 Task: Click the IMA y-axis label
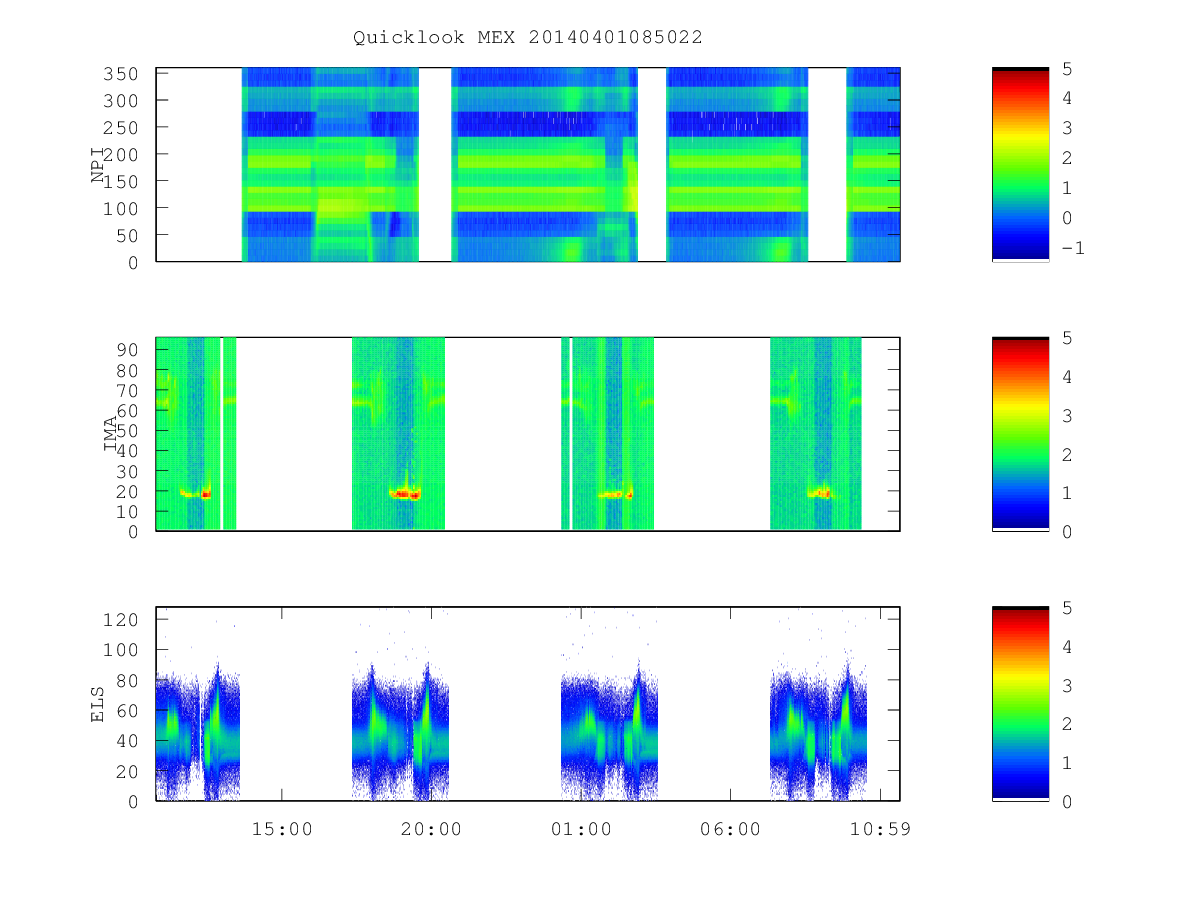pos(111,434)
